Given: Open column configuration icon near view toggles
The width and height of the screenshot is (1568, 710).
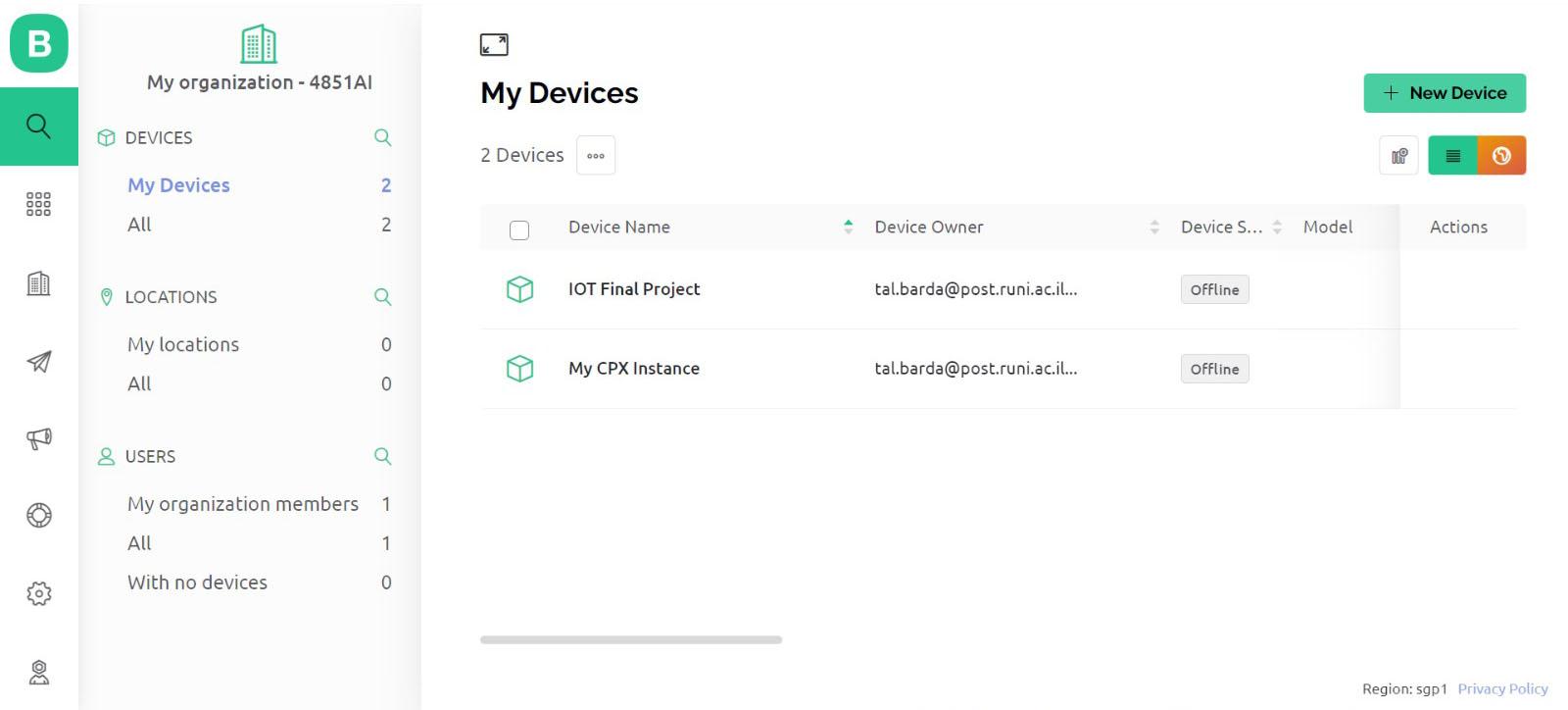Looking at the screenshot, I should coord(1398,155).
